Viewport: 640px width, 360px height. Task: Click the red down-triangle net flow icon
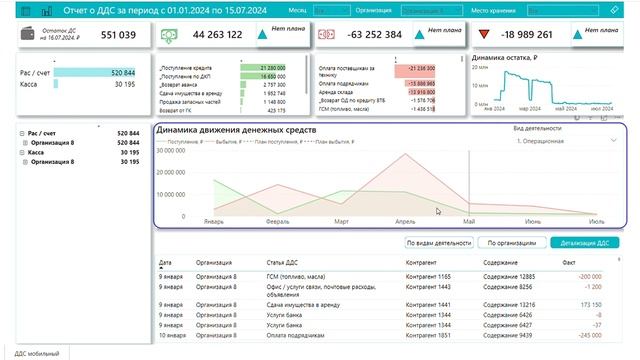(x=484, y=34)
